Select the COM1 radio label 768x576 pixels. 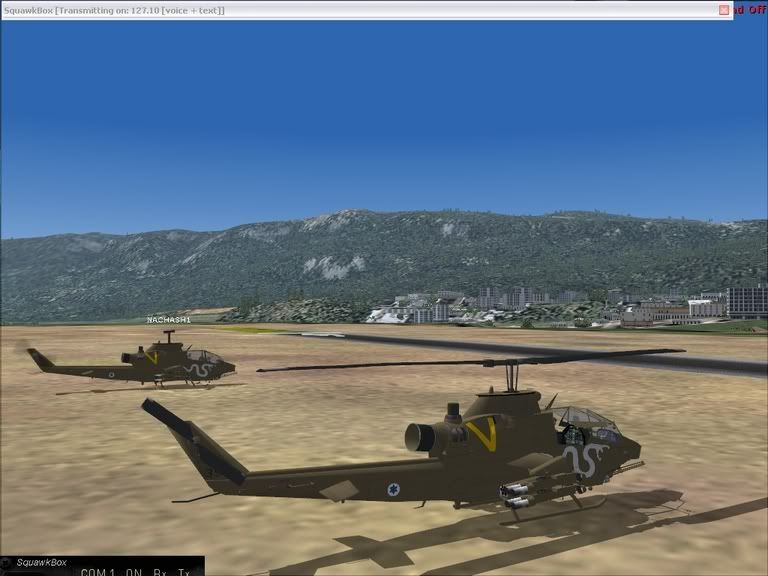click(x=98, y=572)
